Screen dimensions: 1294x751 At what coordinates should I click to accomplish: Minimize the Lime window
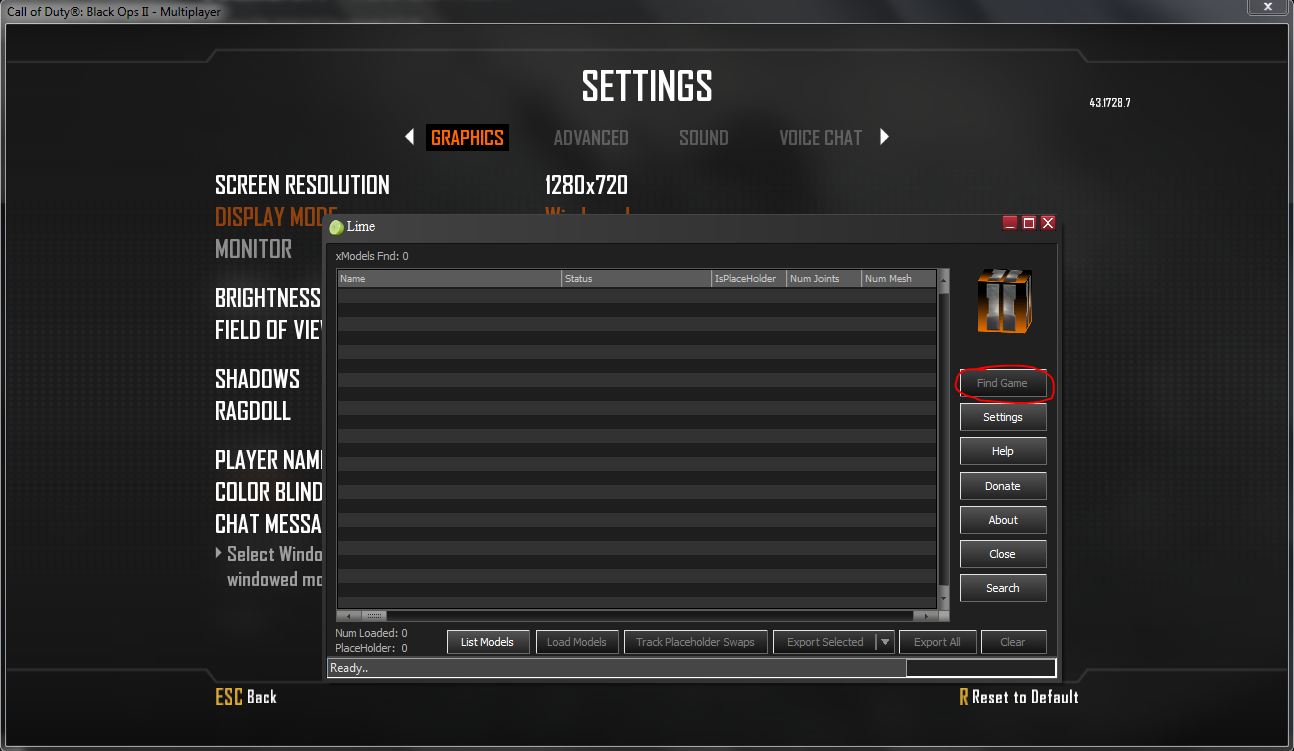point(1010,223)
